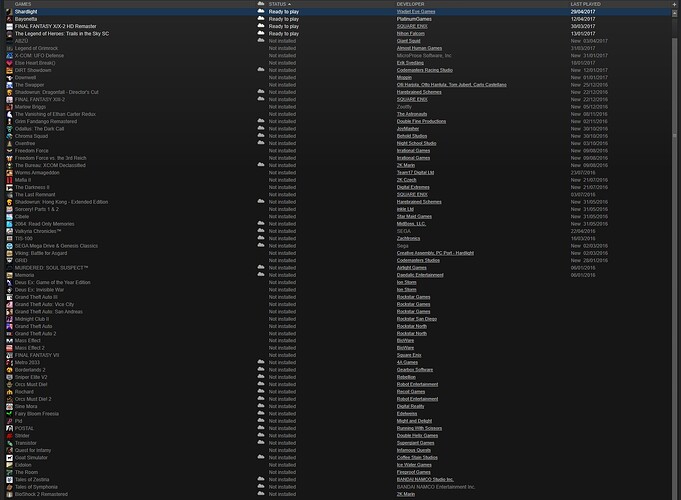Image resolution: width=681 pixels, height=500 pixels.
Task: Sort list by the Status column header
Action: click(279, 4)
